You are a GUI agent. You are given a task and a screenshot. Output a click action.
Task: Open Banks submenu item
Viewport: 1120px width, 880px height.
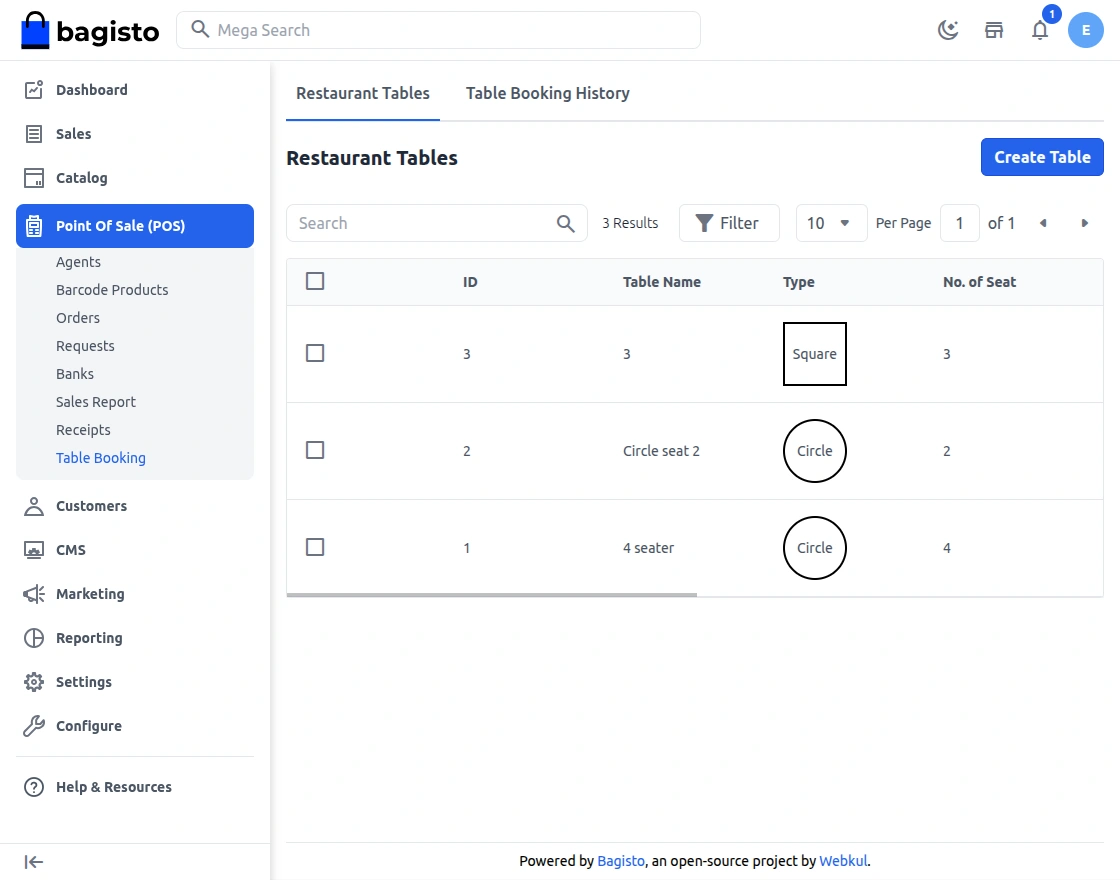click(75, 374)
